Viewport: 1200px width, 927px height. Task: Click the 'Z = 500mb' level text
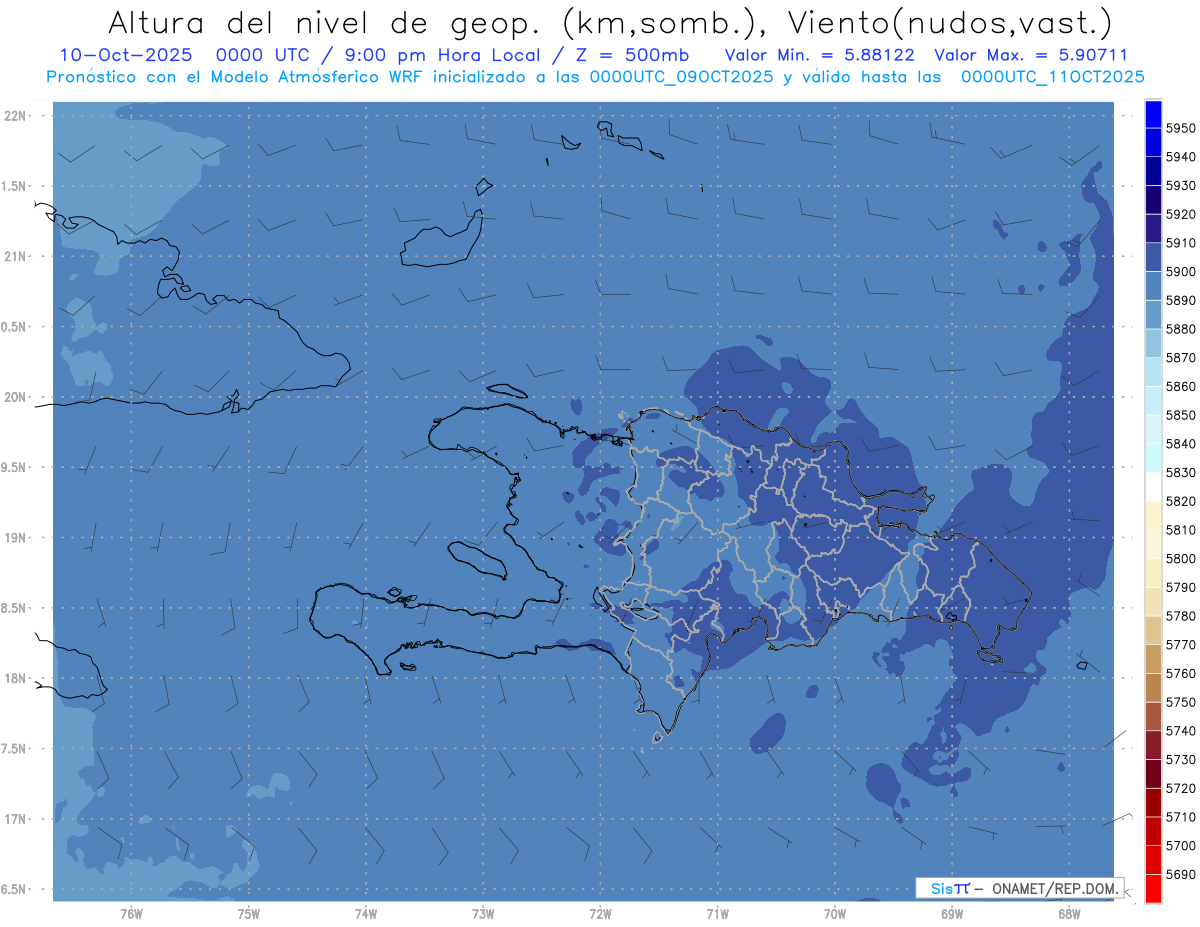coord(632,55)
